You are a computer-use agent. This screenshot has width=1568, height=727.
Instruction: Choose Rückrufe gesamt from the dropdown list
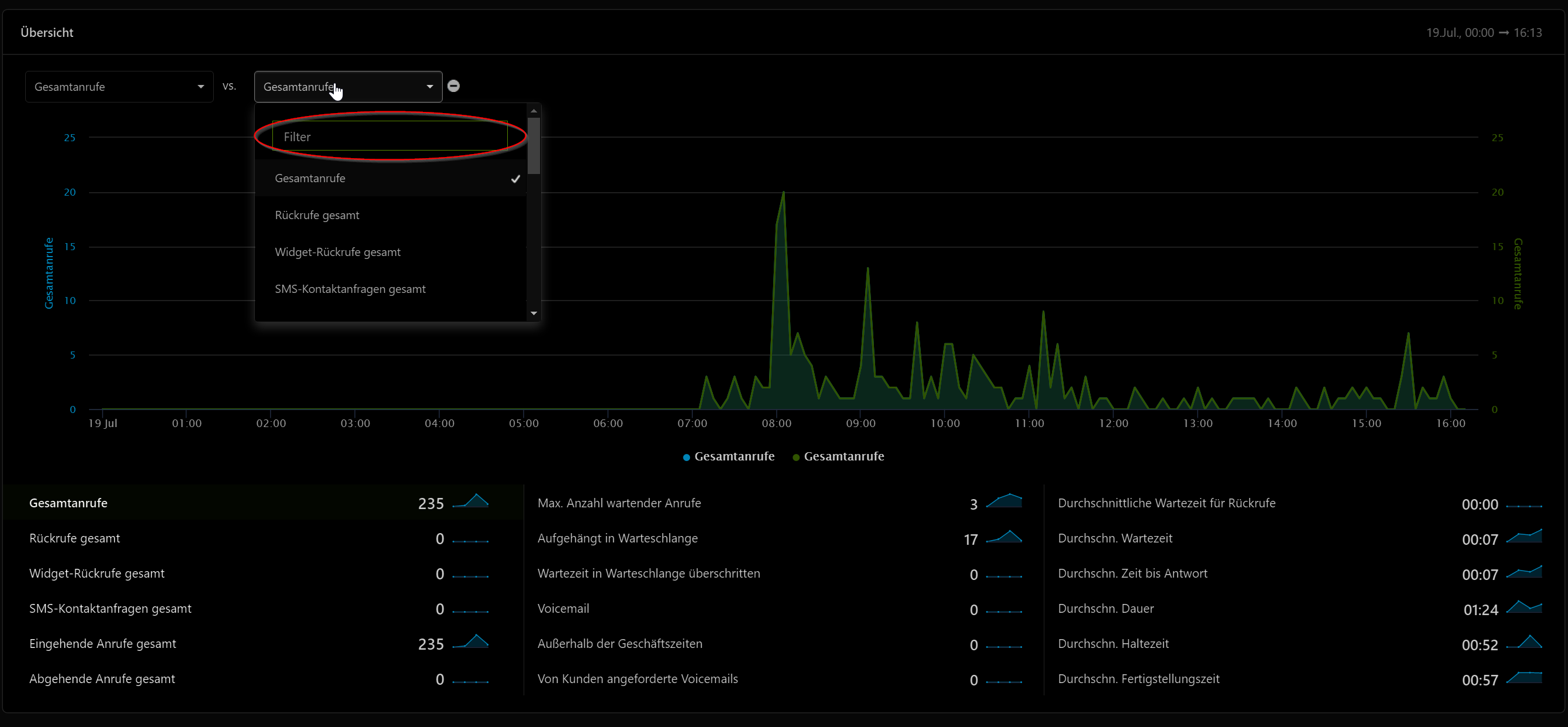pos(317,216)
